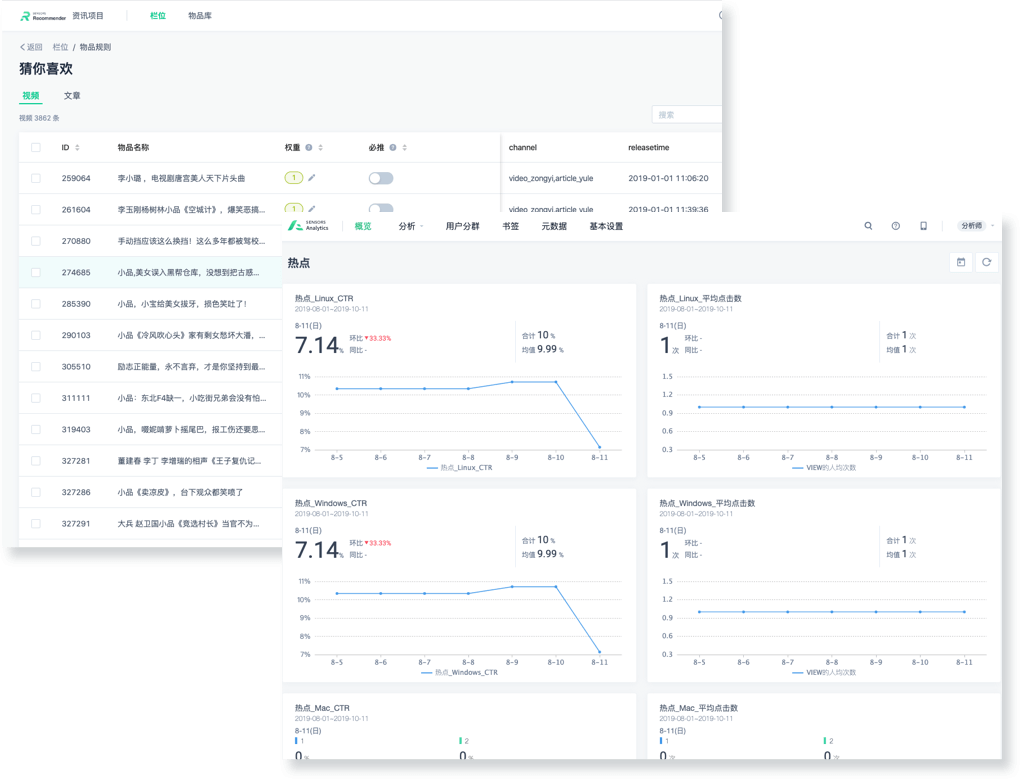Viewport: 1020px width, 780px height.
Task: Edit weight with pencil icon for item 259064
Action: click(312, 178)
